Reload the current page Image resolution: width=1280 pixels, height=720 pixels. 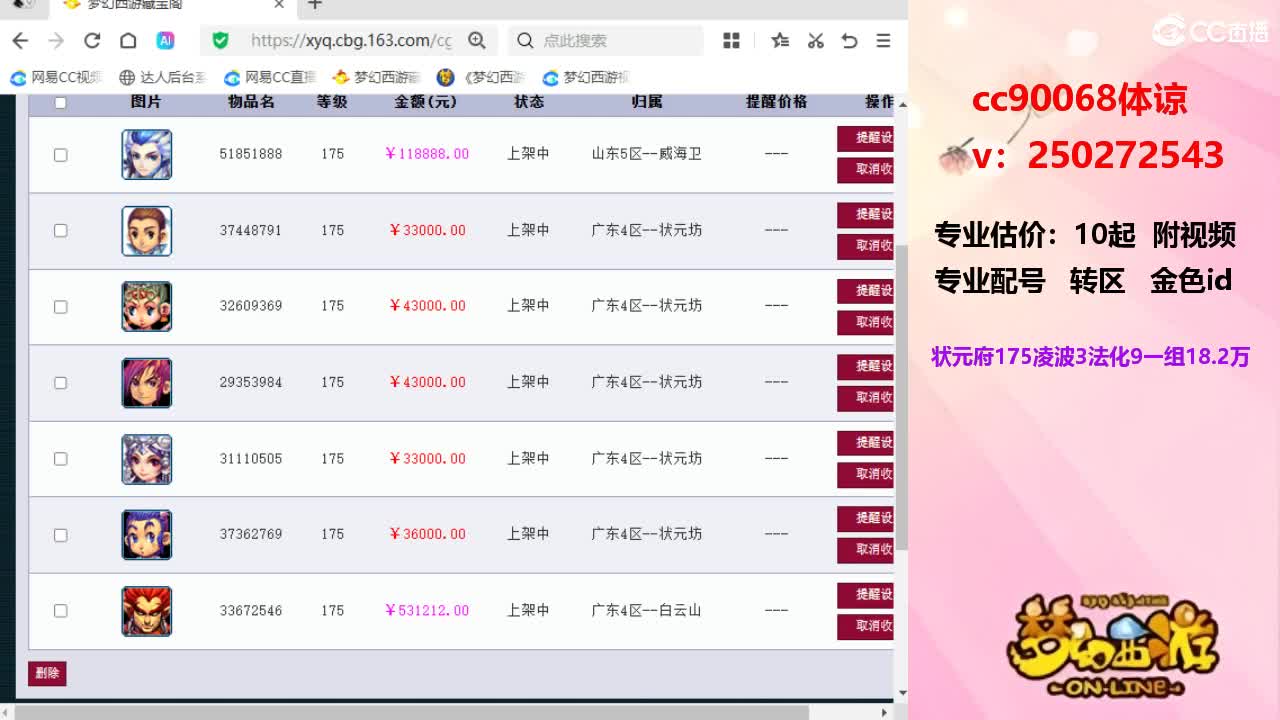click(x=92, y=41)
